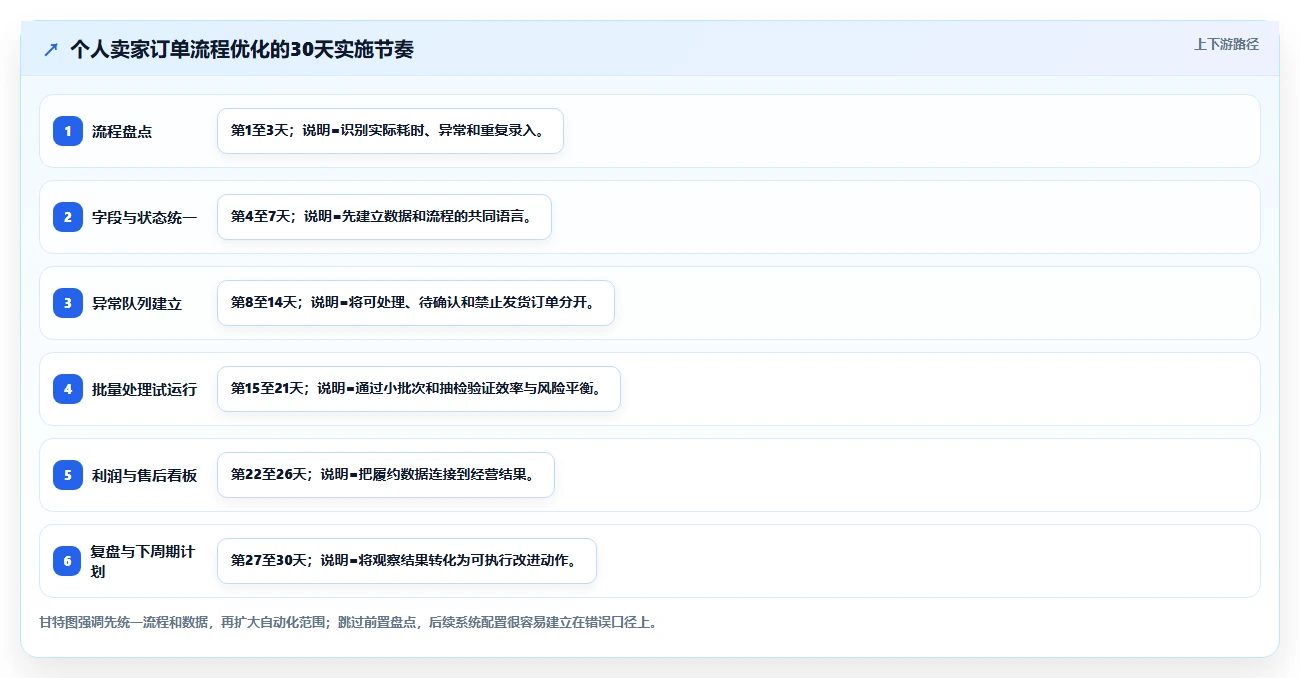
Task: Click the 第8至14天 description box
Action: coord(415,303)
